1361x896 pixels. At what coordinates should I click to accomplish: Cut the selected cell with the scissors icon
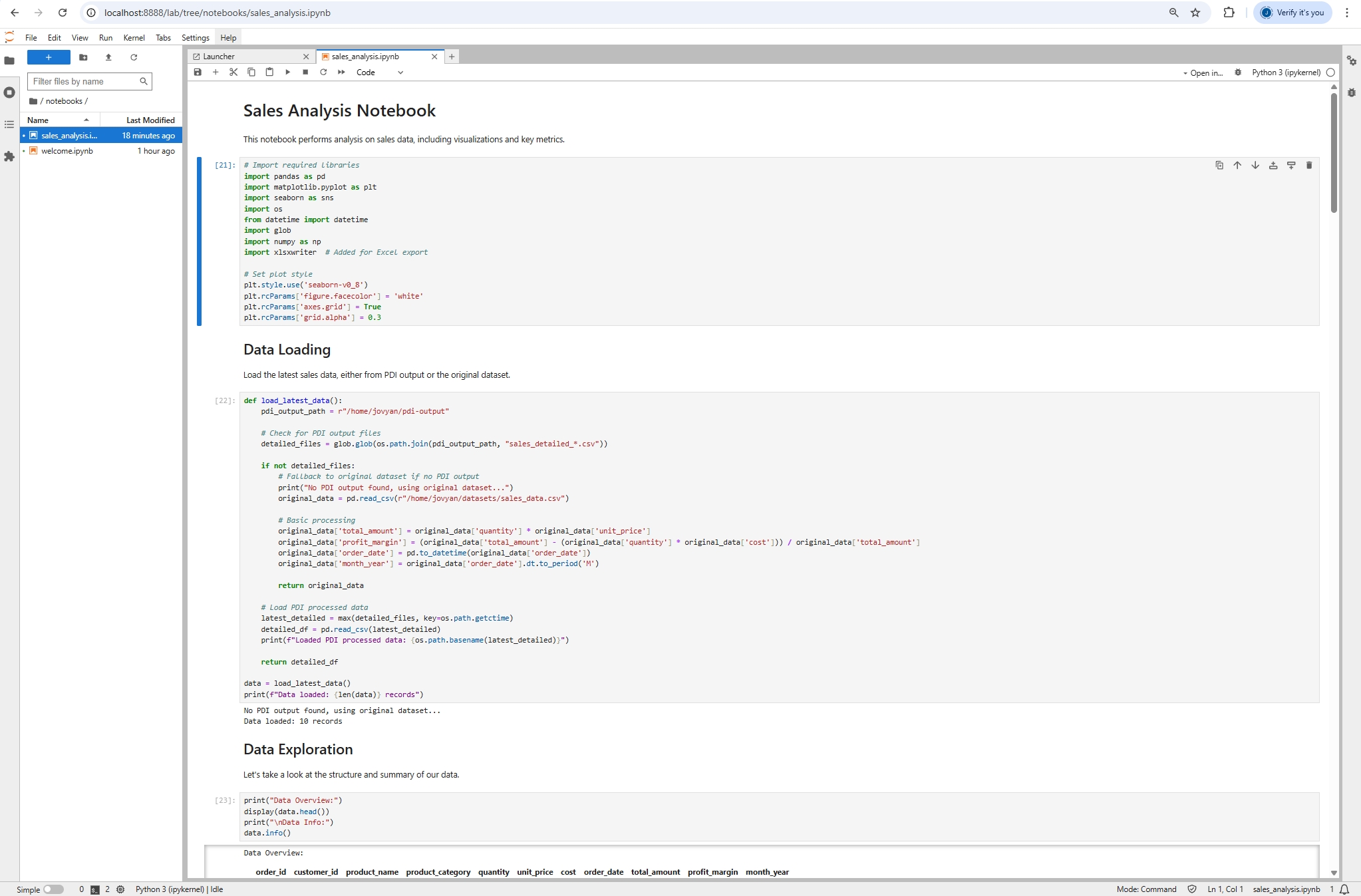point(233,73)
